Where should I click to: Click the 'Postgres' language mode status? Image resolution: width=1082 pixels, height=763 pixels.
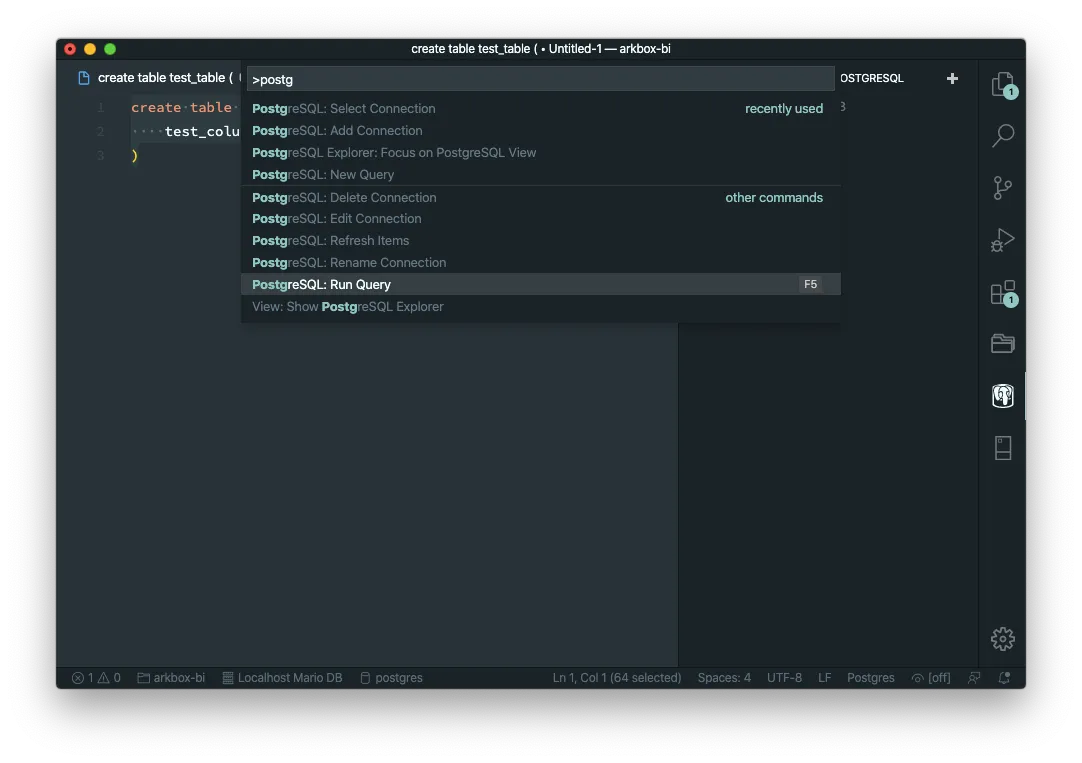pyautogui.click(x=870, y=677)
